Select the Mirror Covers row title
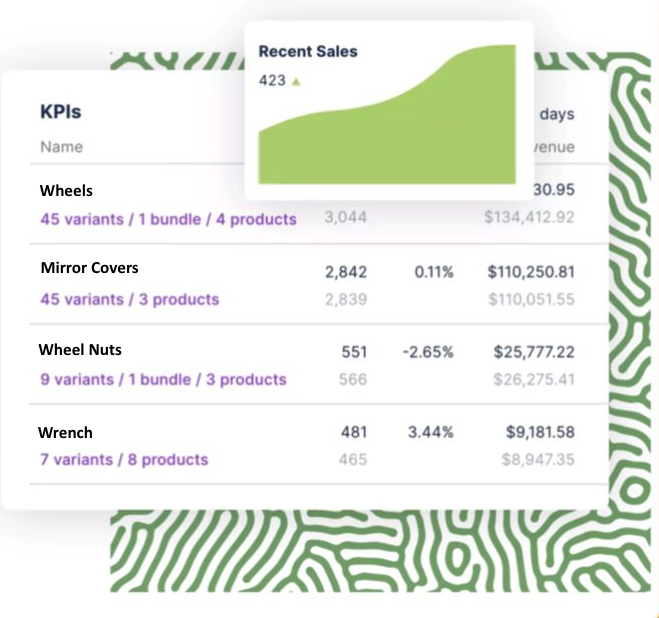 90,268
